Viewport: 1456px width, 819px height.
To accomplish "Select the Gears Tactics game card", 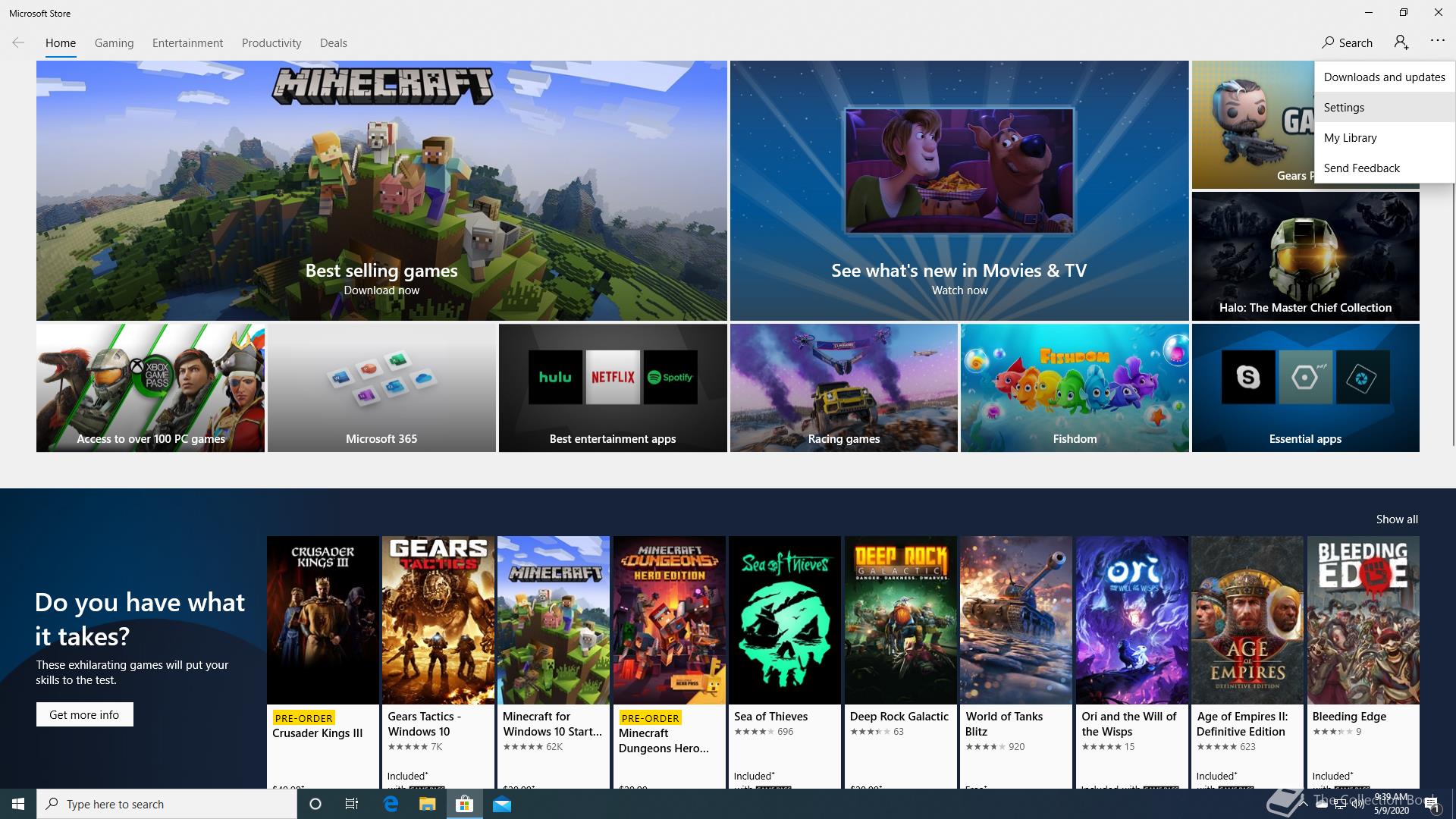I will (438, 662).
